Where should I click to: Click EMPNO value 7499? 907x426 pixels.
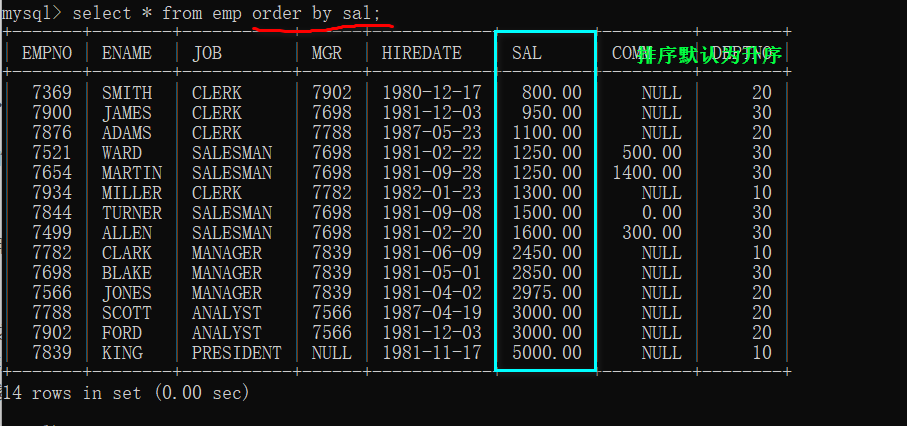(x=52, y=233)
